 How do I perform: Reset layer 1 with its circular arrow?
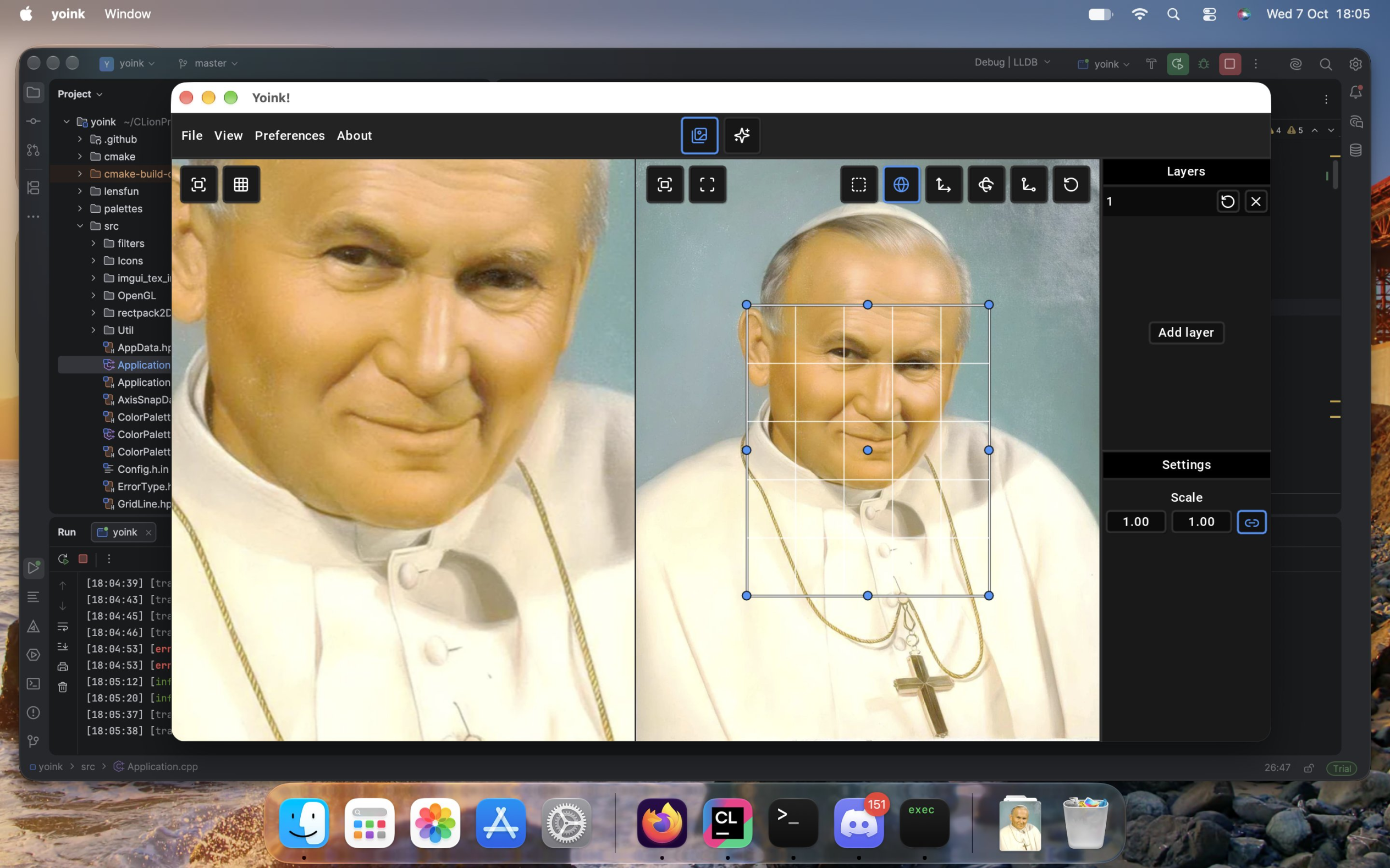click(x=1227, y=202)
